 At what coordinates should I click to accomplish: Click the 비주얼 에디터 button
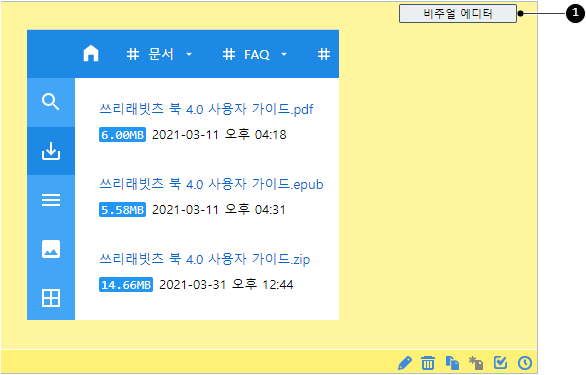[x=458, y=14]
